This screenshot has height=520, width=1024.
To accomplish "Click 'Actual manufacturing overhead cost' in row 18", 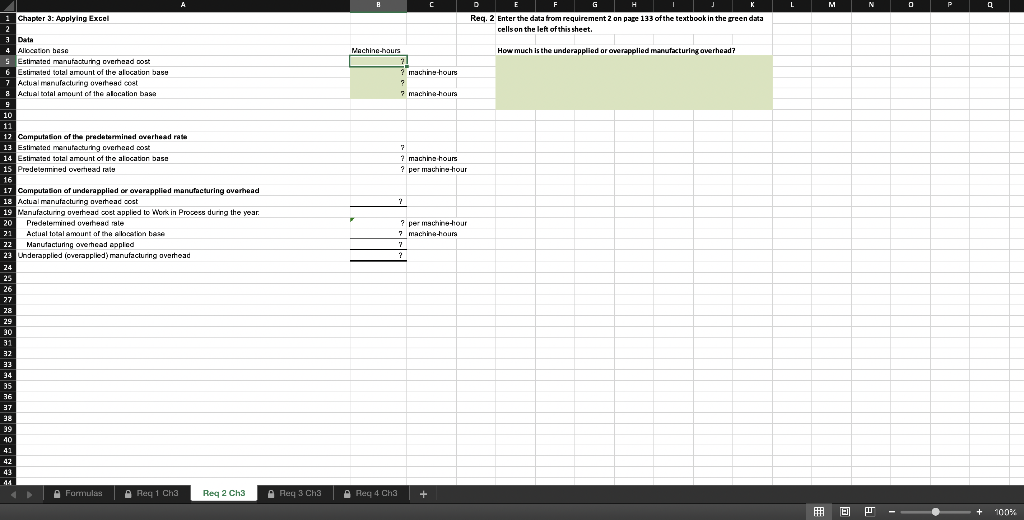I will 78,201.
